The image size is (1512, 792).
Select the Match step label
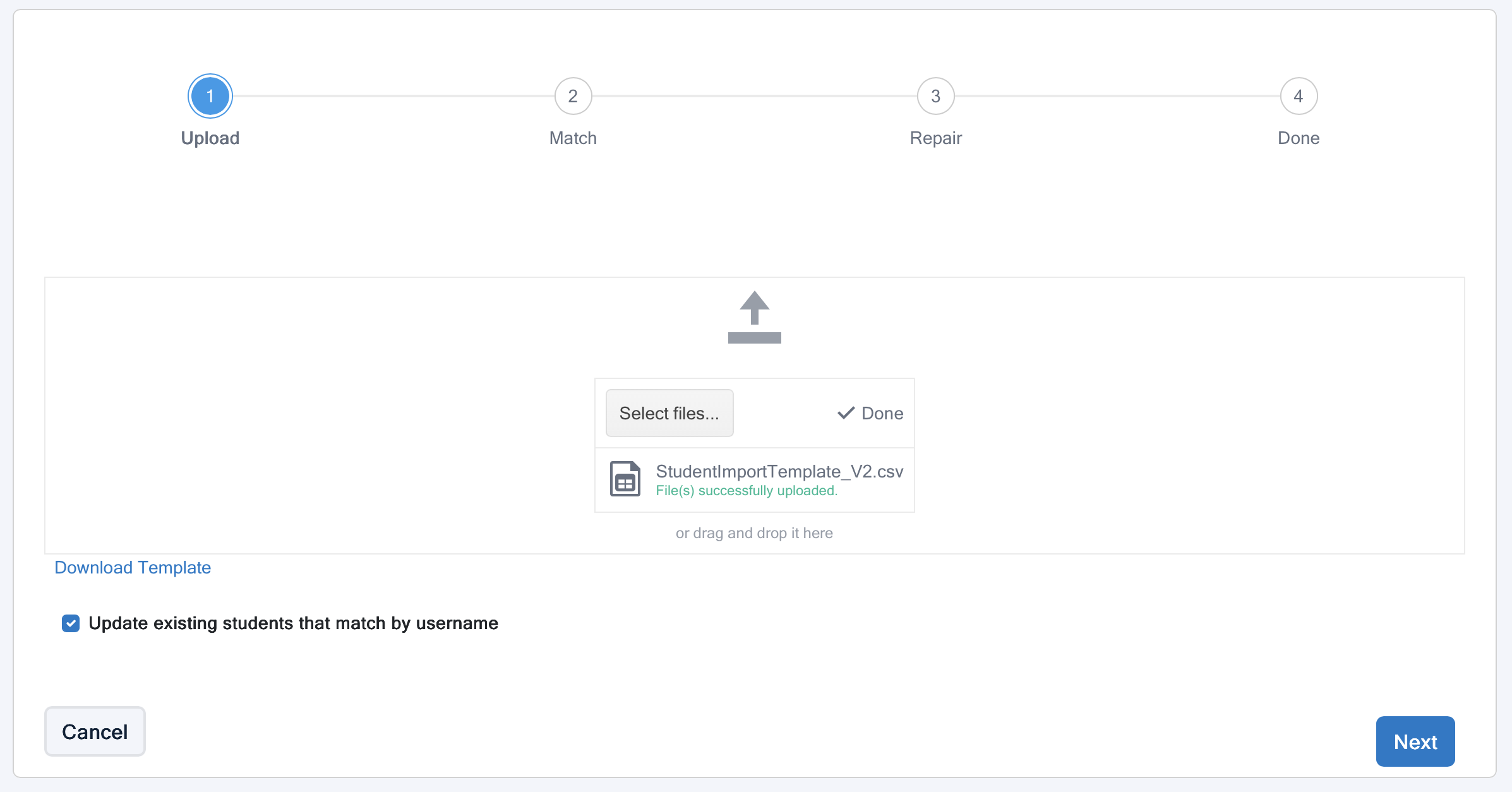573,138
